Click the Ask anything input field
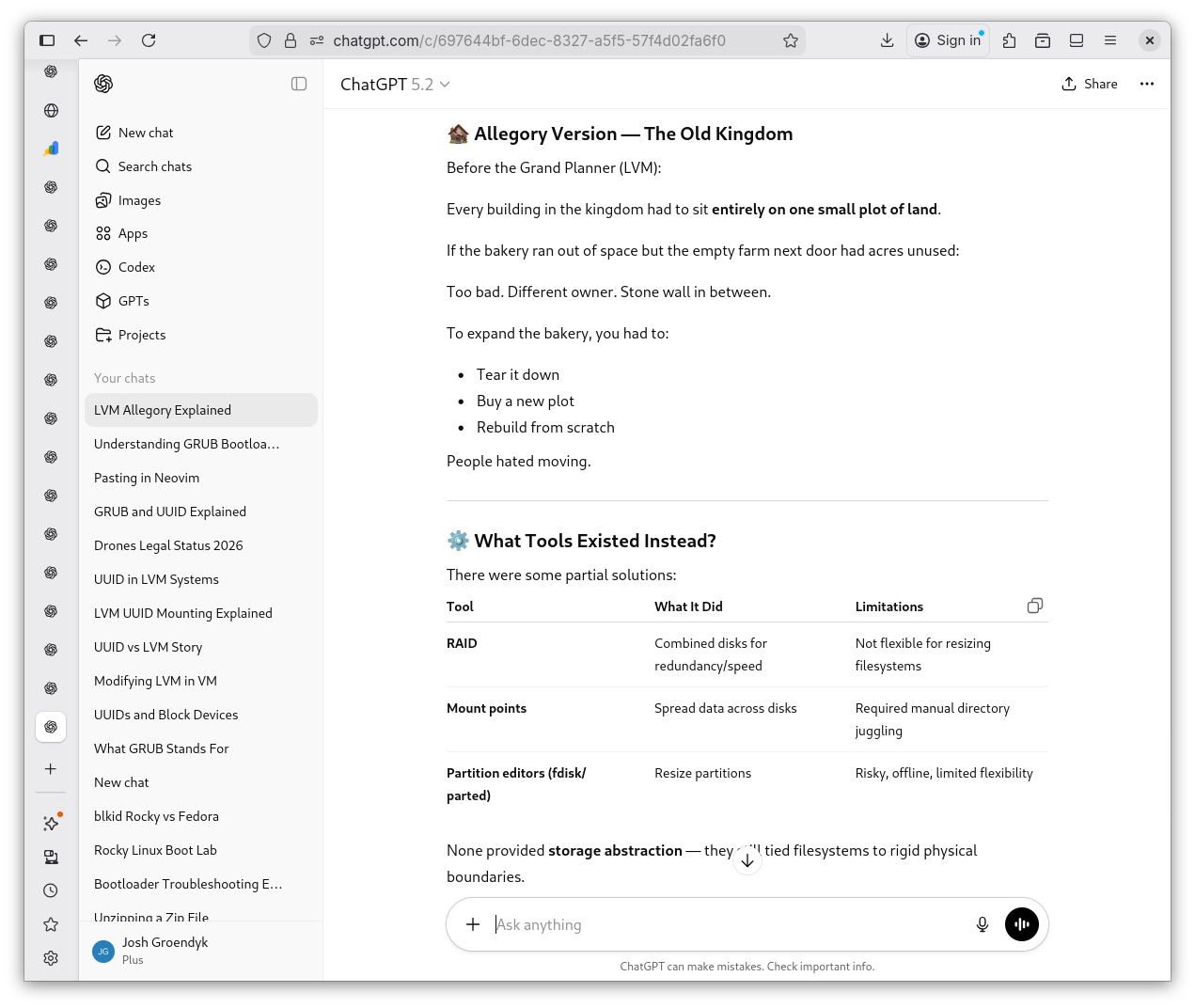 [x=724, y=924]
